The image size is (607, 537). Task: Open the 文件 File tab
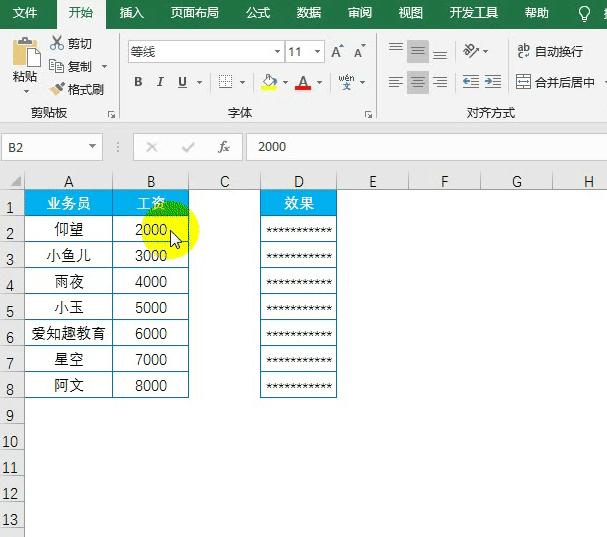click(25, 13)
